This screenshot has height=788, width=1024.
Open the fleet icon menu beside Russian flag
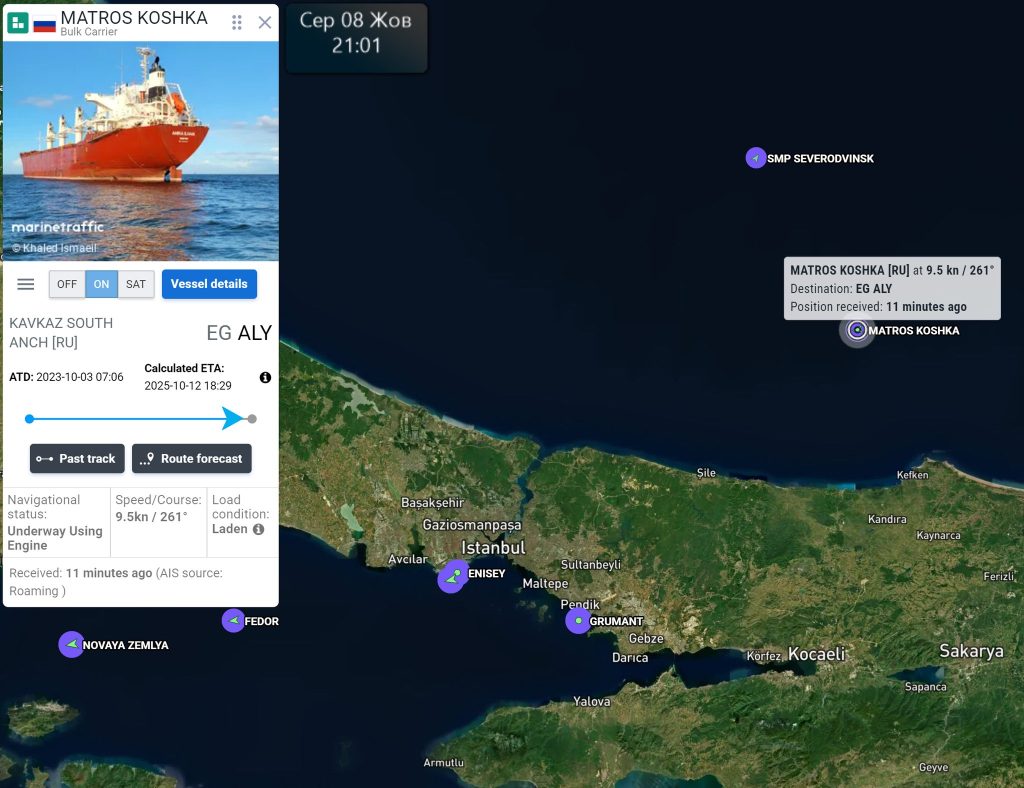pyautogui.click(x=18, y=23)
